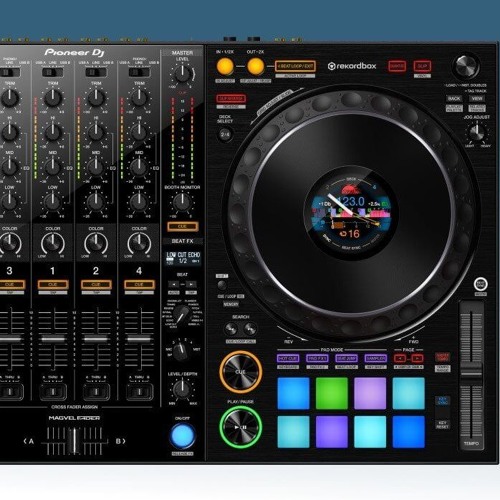500x500 pixels.
Task: Click the Beat FX channel selector knob
Action: click(182, 350)
